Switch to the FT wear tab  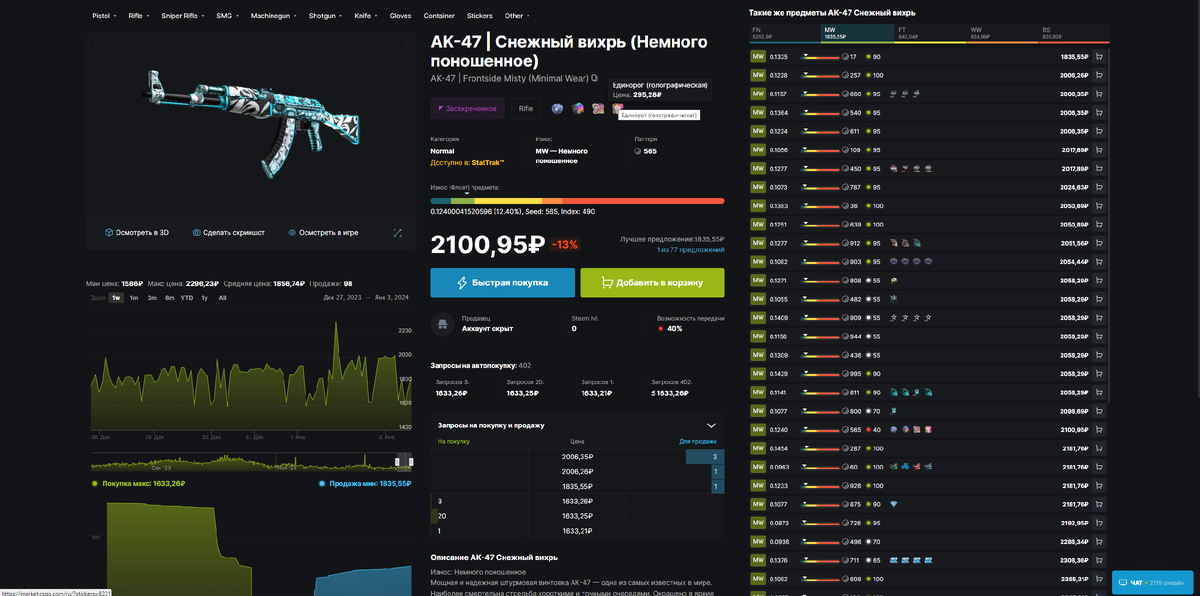(930, 33)
